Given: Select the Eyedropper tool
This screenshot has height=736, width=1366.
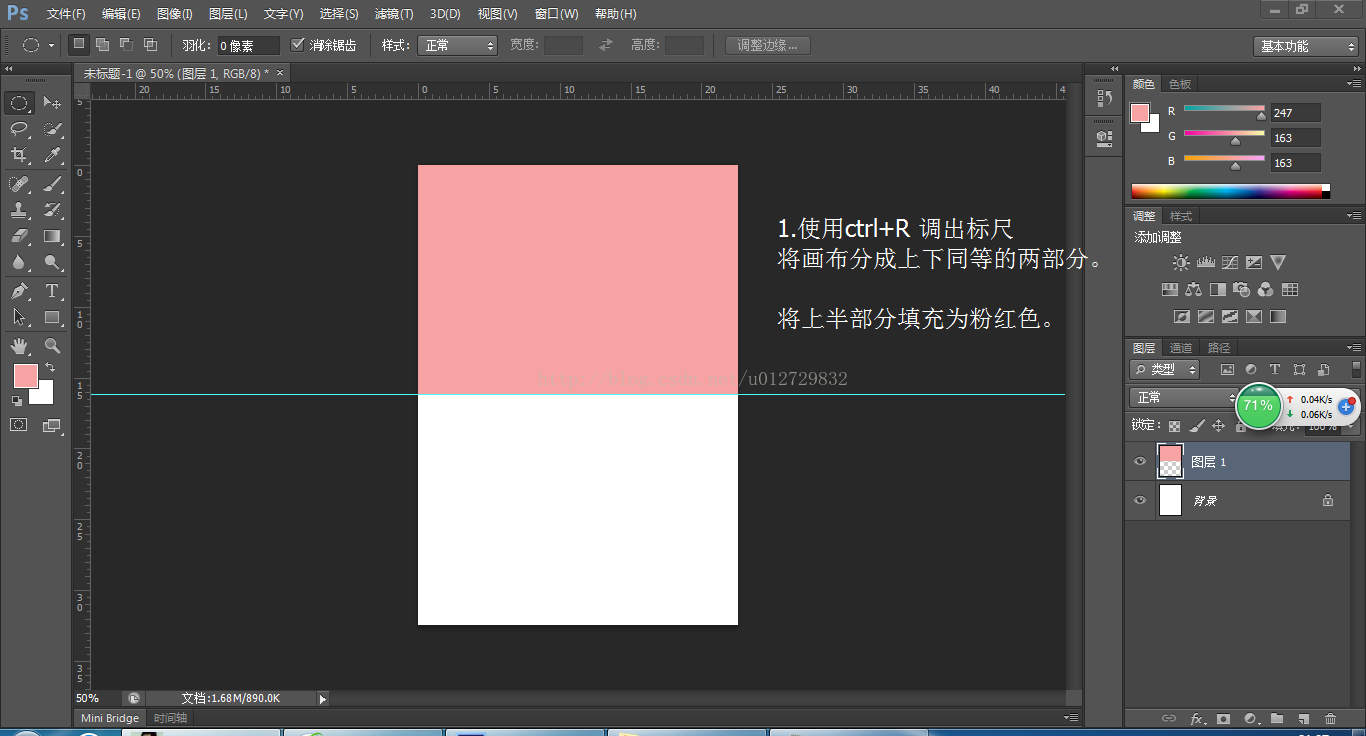Looking at the screenshot, I should [x=52, y=155].
